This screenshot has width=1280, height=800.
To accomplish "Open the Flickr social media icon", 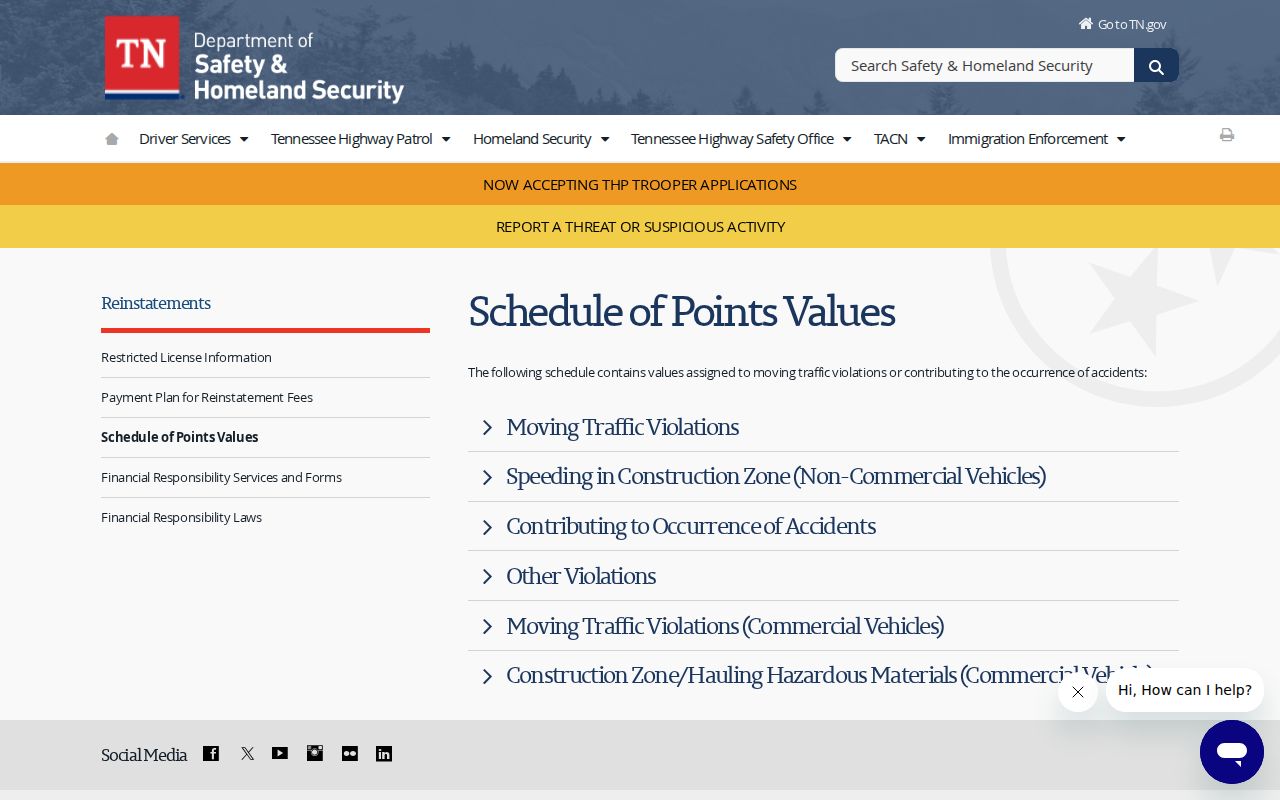I will (350, 753).
